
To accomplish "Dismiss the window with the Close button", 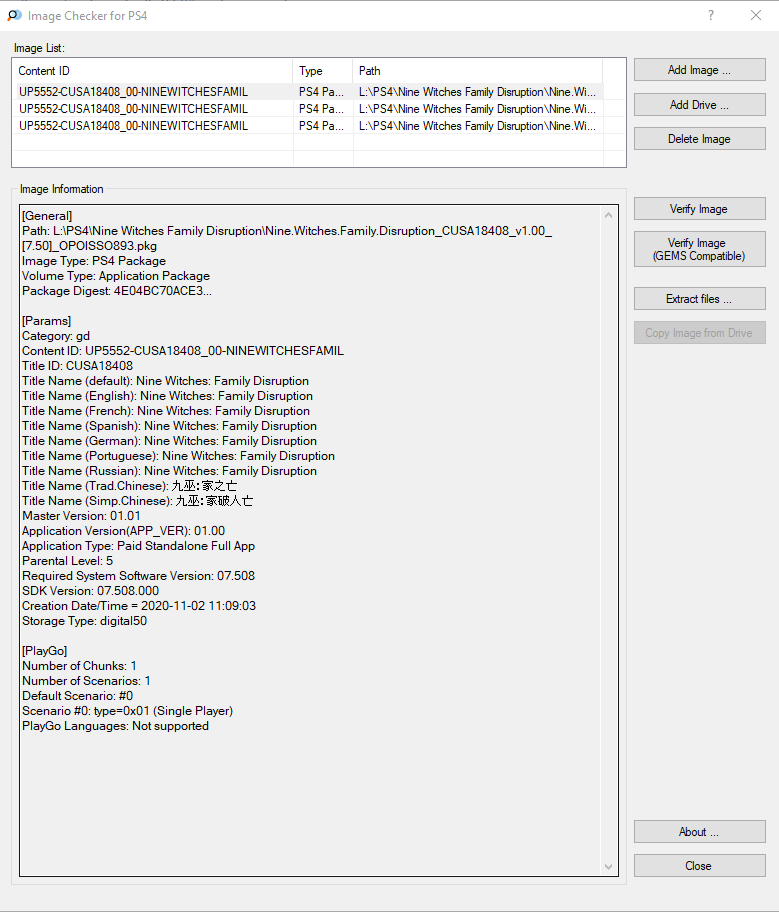I will [699, 865].
